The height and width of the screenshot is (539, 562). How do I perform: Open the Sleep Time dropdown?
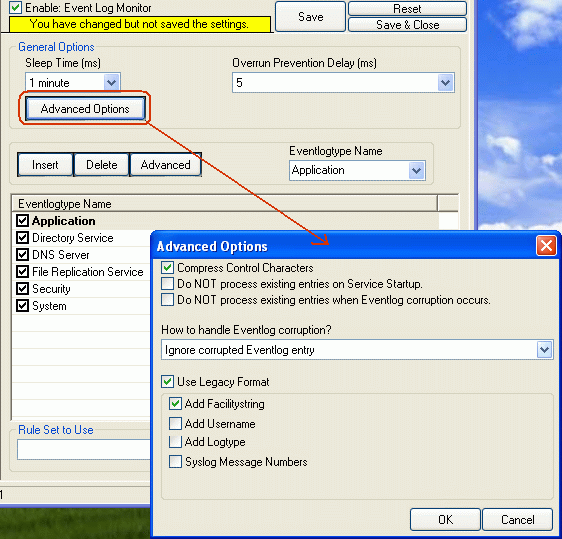[x=111, y=83]
